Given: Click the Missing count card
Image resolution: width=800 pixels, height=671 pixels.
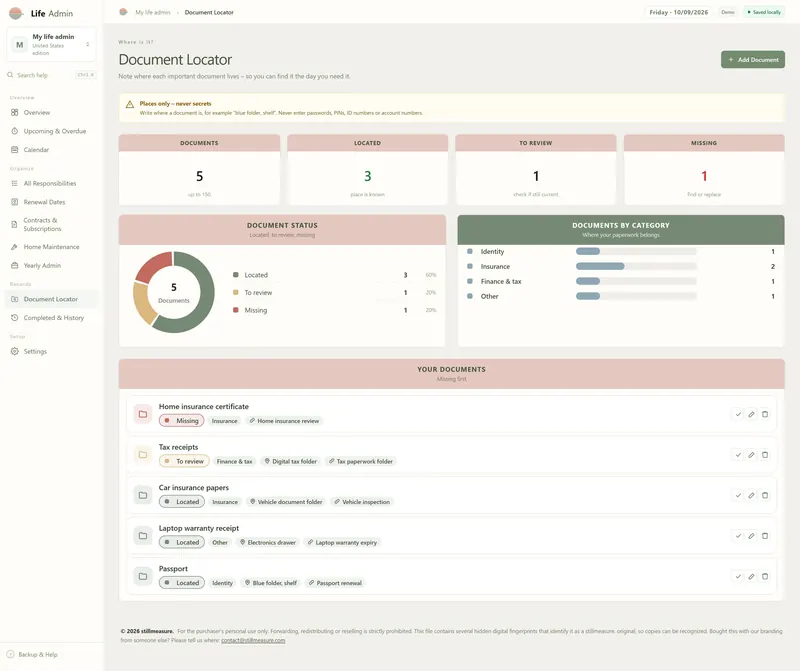Looking at the screenshot, I should tap(704, 170).
